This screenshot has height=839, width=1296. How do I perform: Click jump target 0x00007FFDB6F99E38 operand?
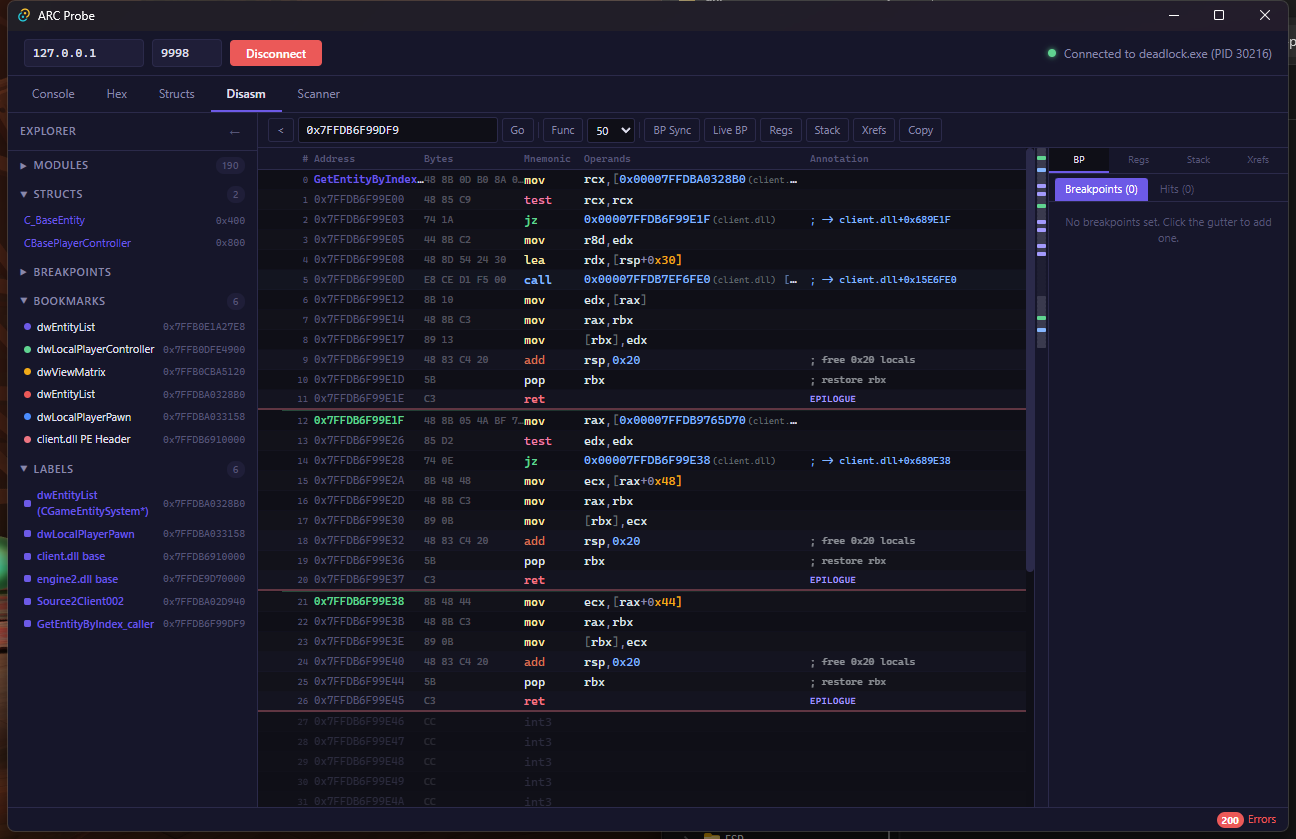(x=646, y=461)
